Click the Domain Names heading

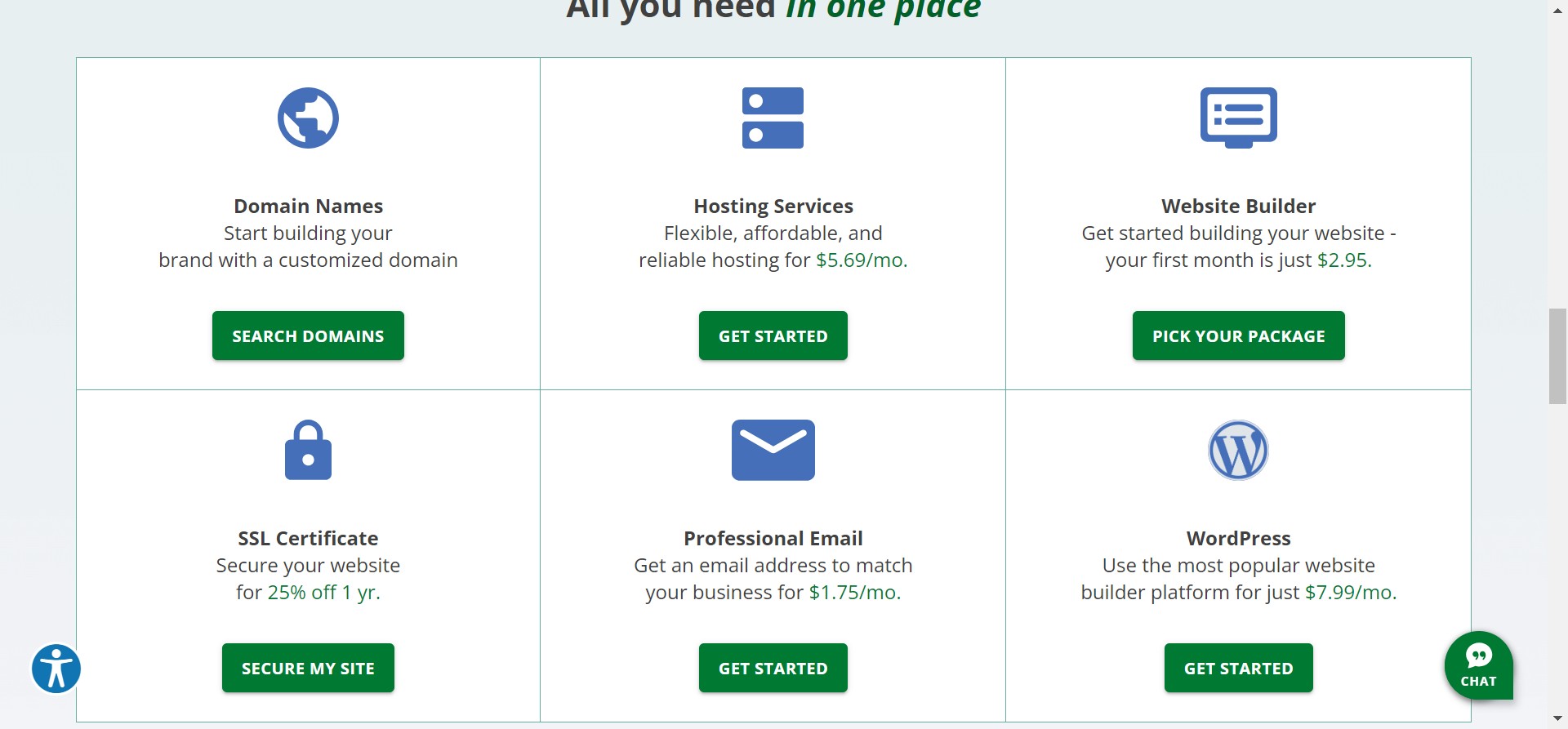click(308, 206)
